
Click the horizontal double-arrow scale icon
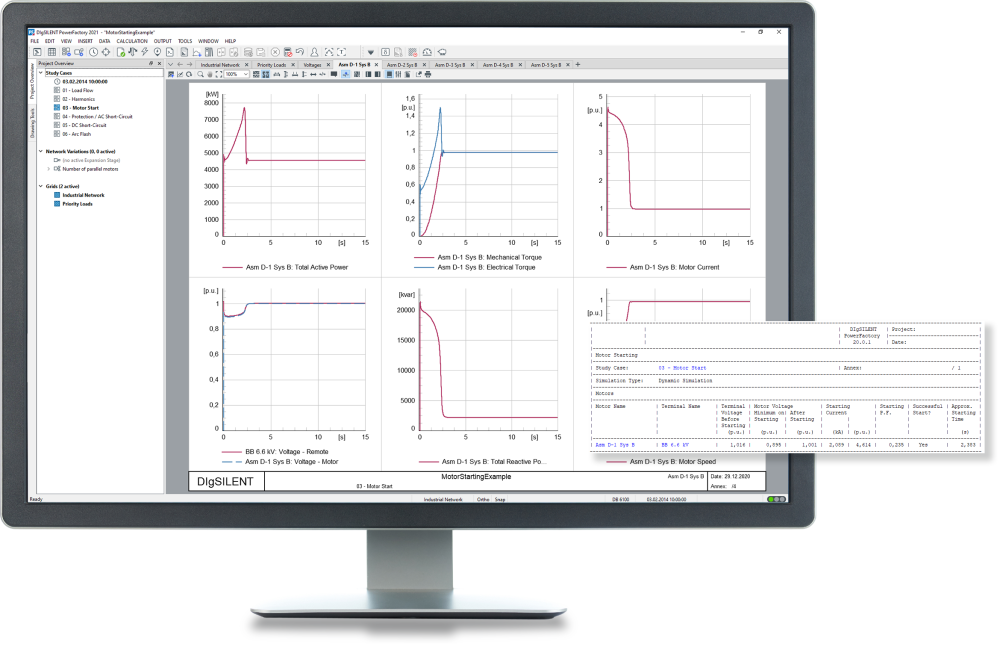pyautogui.click(x=313, y=75)
